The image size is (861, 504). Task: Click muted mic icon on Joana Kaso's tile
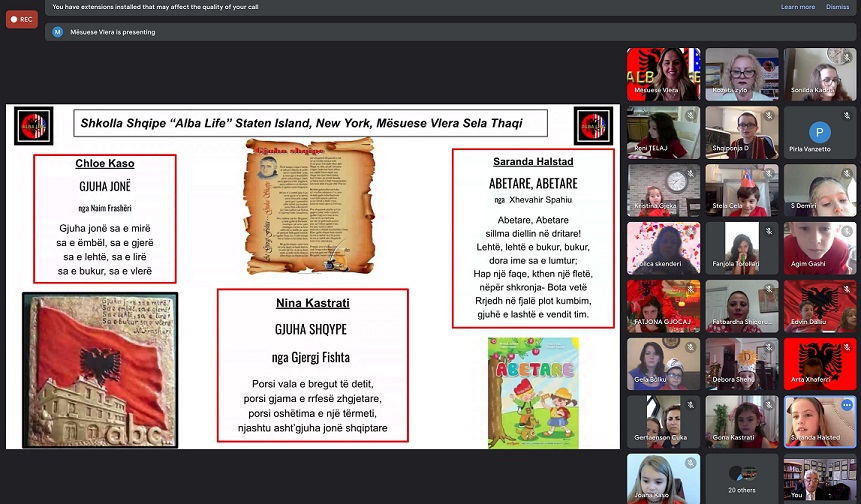click(691, 464)
